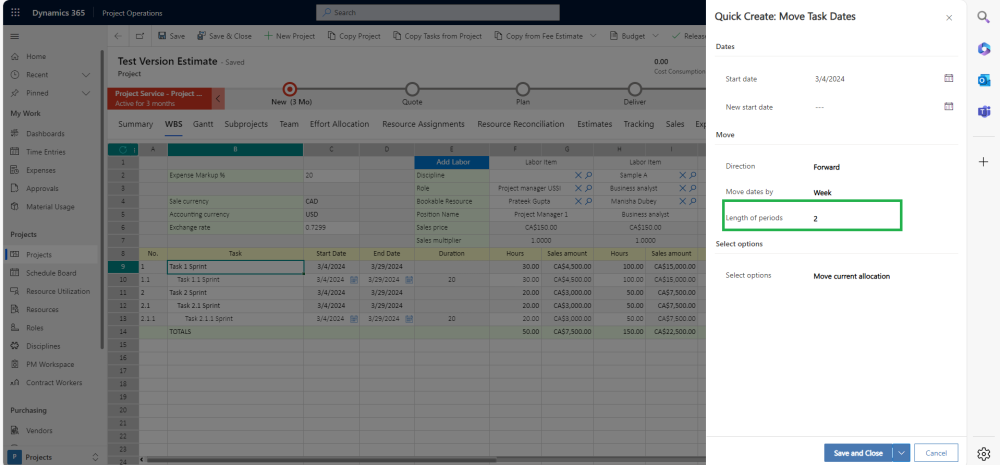Switch to the Gantt tab
The height and width of the screenshot is (465, 1000).
pyautogui.click(x=203, y=124)
